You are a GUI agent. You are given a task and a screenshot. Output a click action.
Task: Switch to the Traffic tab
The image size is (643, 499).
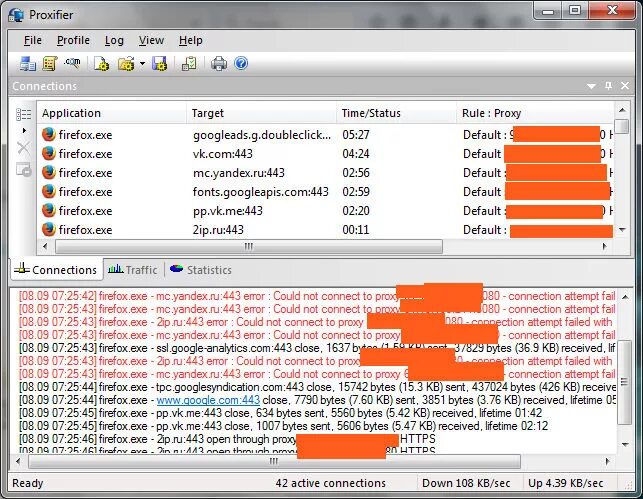pyautogui.click(x=133, y=270)
